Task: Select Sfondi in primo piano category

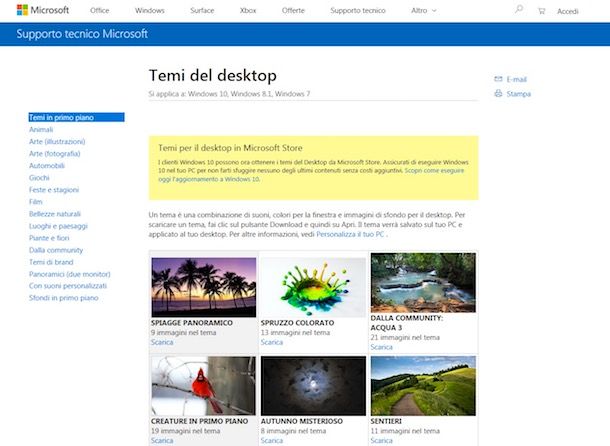Action: tap(63, 298)
